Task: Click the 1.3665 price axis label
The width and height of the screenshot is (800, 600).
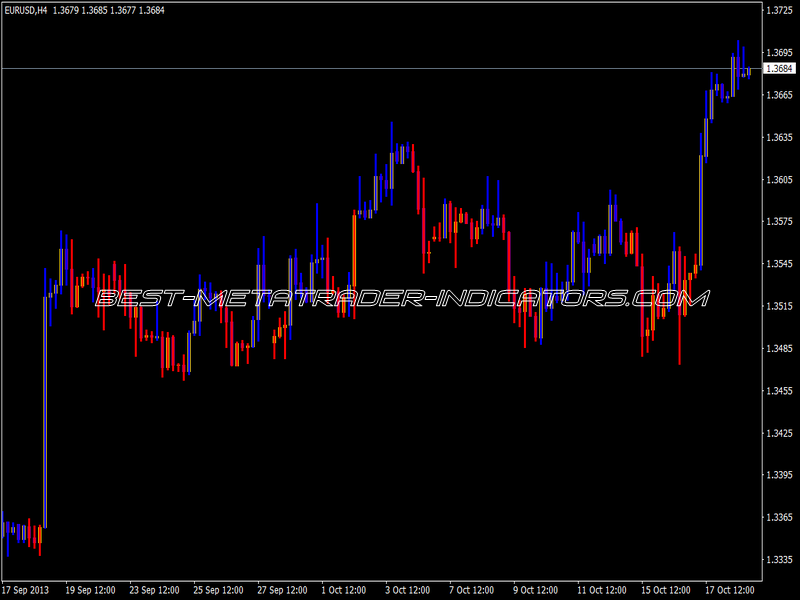Action: click(x=780, y=95)
